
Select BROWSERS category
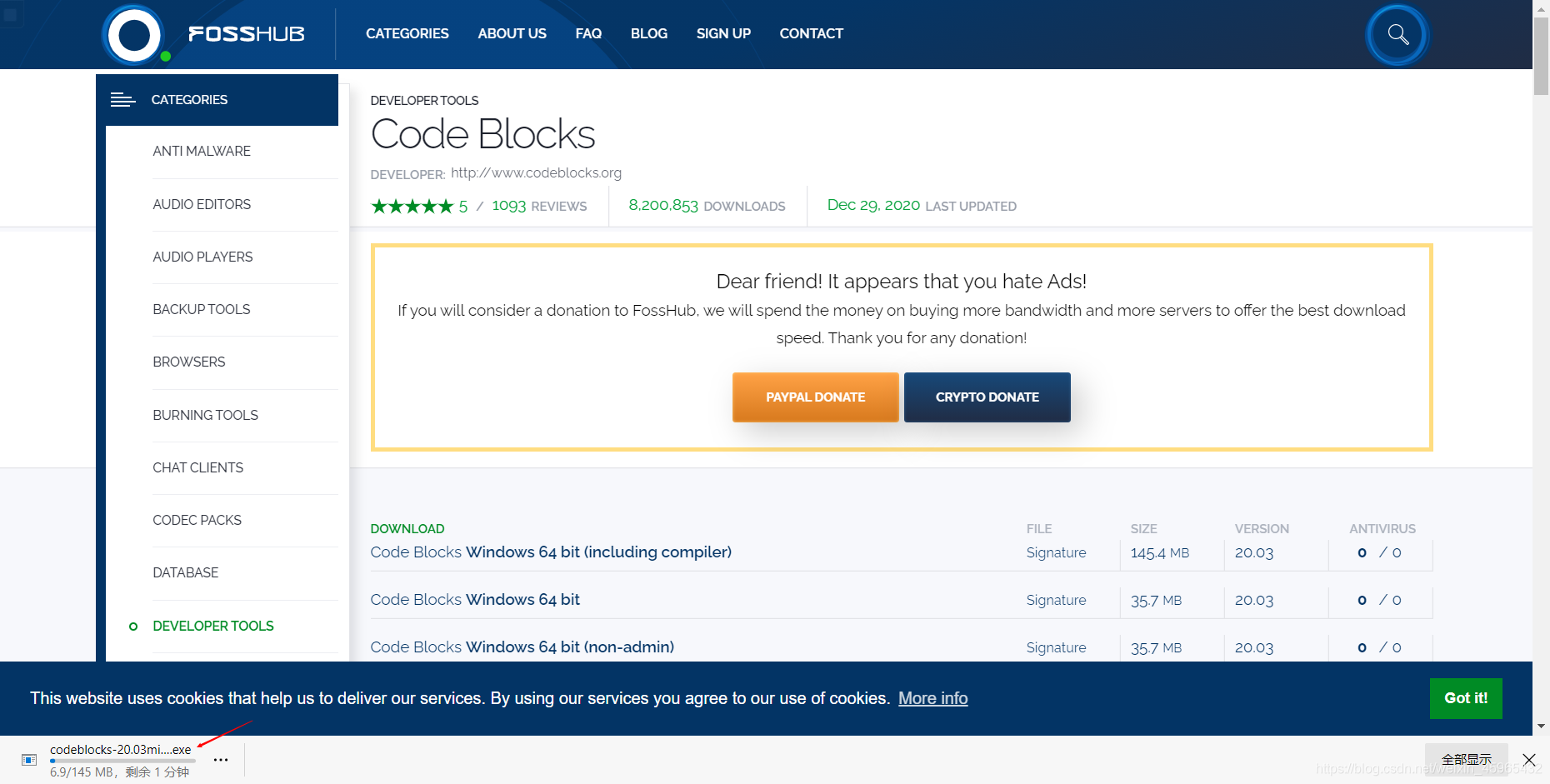click(x=188, y=362)
